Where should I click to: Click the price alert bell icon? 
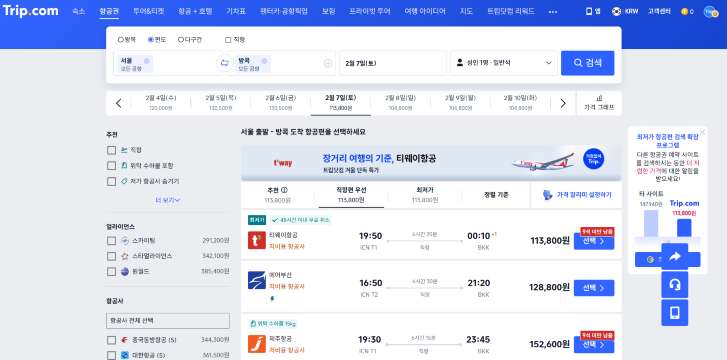pos(547,195)
